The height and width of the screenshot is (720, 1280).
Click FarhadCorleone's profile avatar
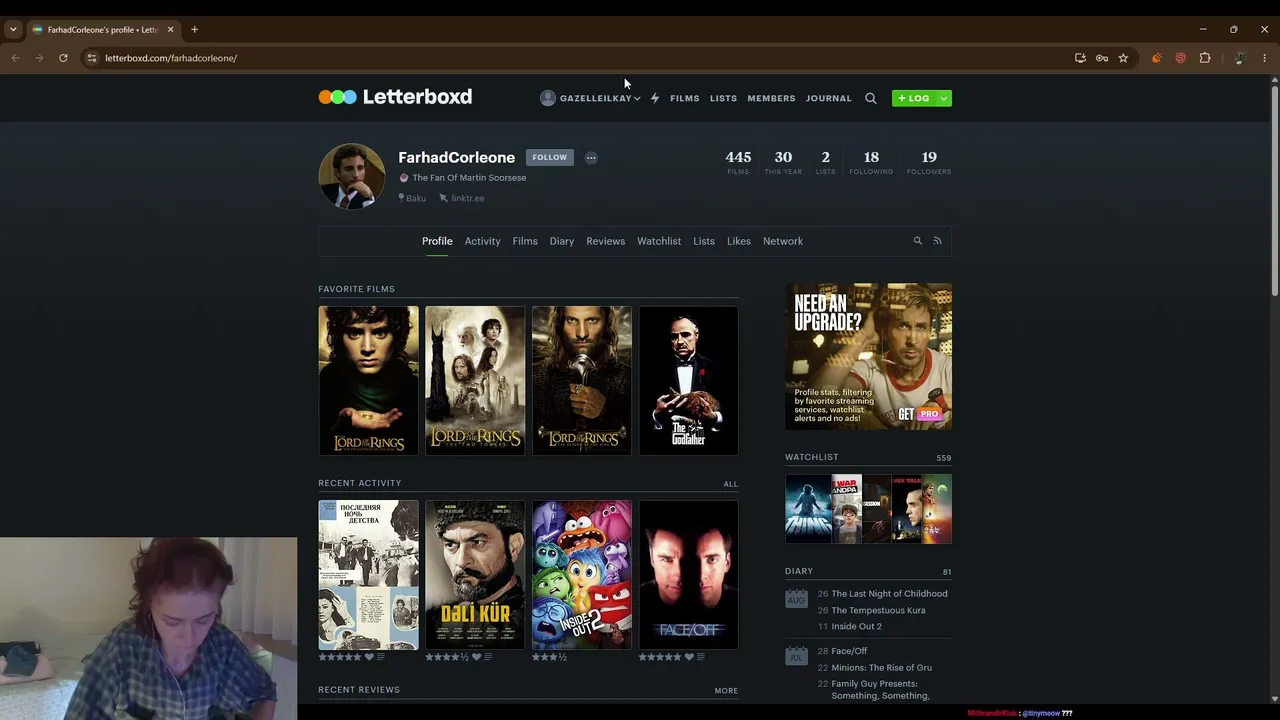(x=352, y=176)
